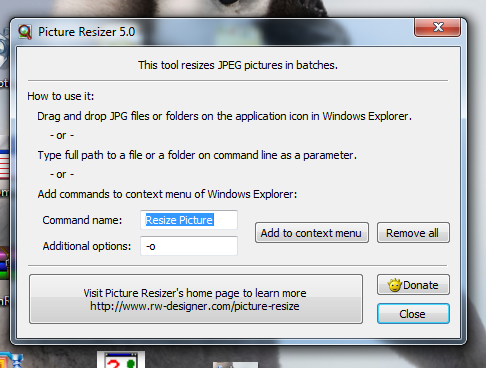Click the 'Add commands to context menu' text
Image resolution: width=486 pixels, height=368 pixels.
[167, 194]
